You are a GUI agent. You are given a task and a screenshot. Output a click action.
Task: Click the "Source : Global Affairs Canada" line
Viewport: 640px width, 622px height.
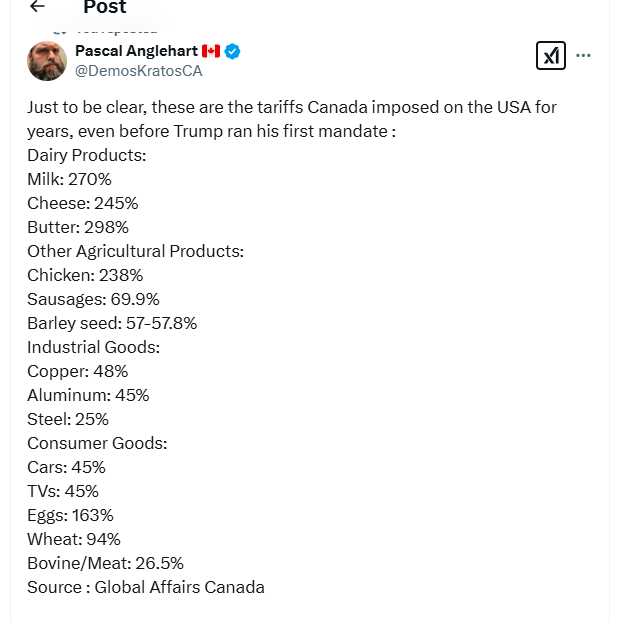click(146, 587)
